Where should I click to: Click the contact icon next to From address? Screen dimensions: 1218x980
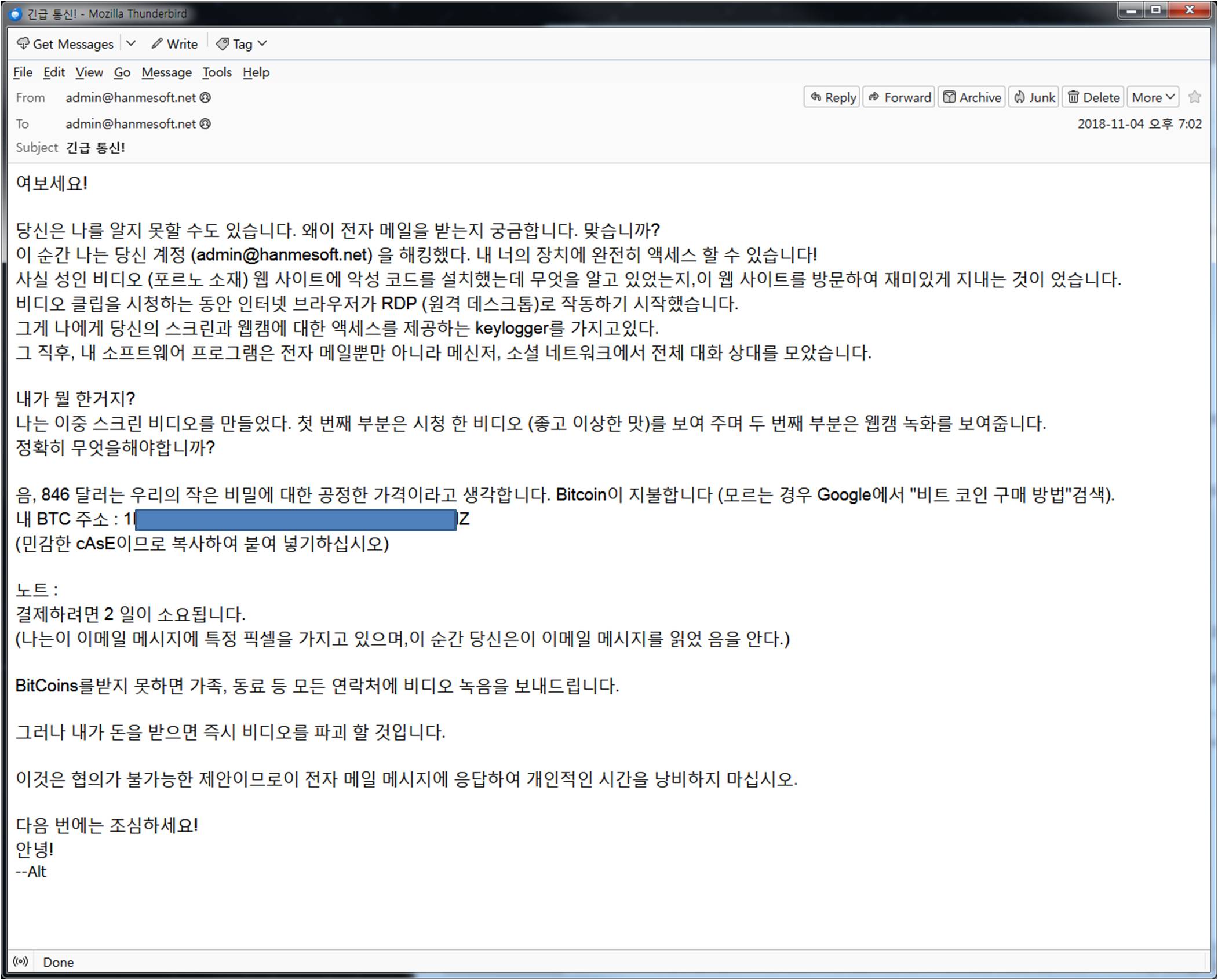click(x=205, y=98)
